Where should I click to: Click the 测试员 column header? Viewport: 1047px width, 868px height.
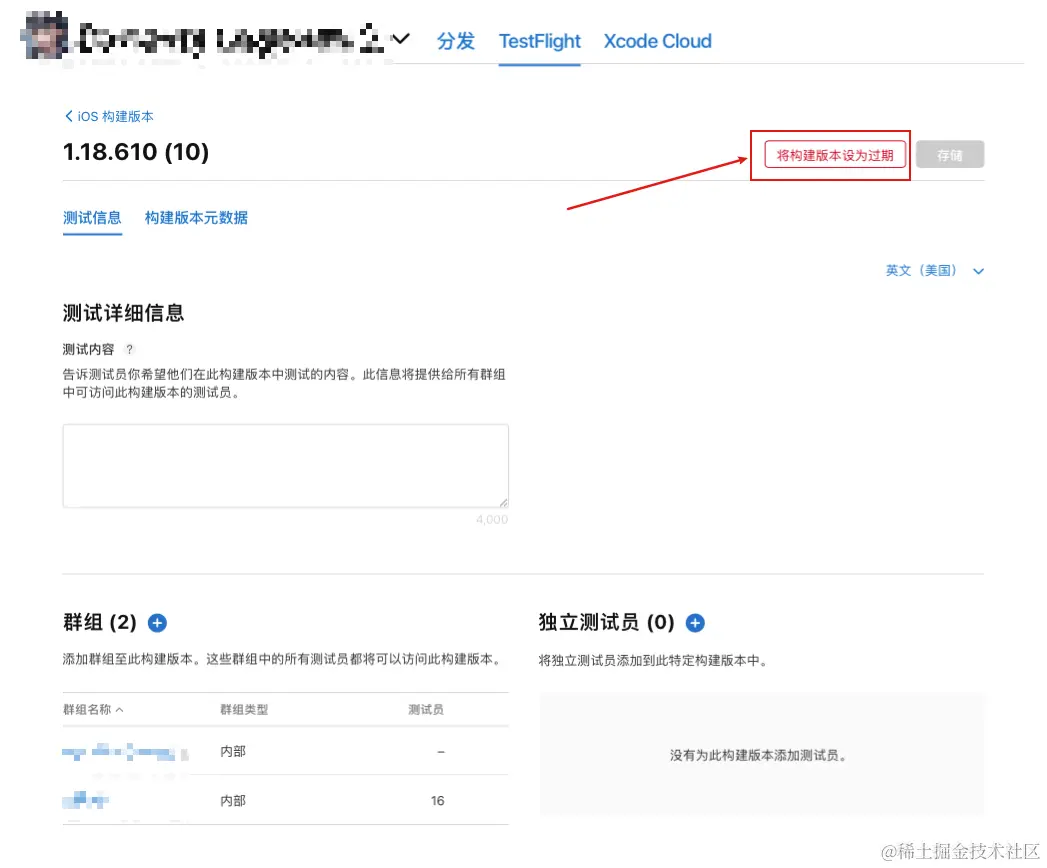coord(426,709)
